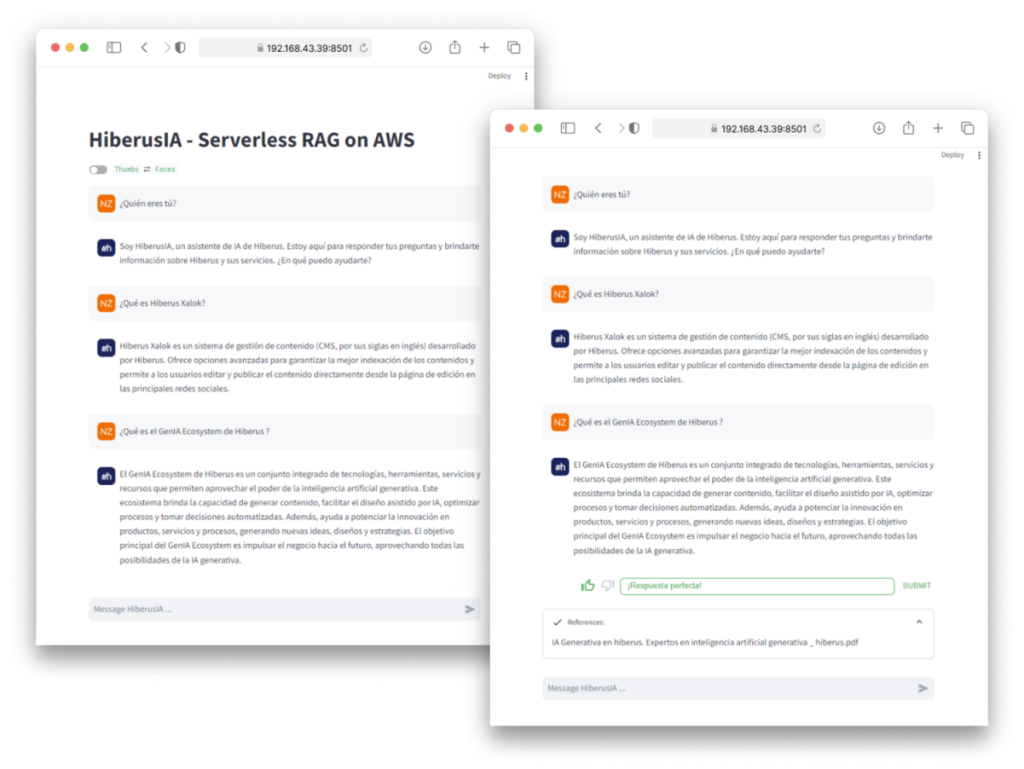The image size is (1024, 769).
Task: Click the thumbs down feedback icon
Action: [608, 586]
